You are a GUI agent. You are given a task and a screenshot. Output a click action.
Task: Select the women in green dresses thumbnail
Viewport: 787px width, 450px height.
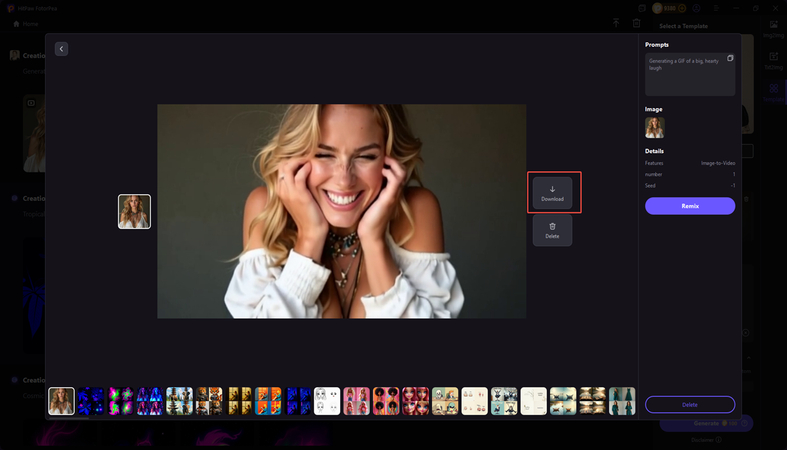tap(622, 401)
